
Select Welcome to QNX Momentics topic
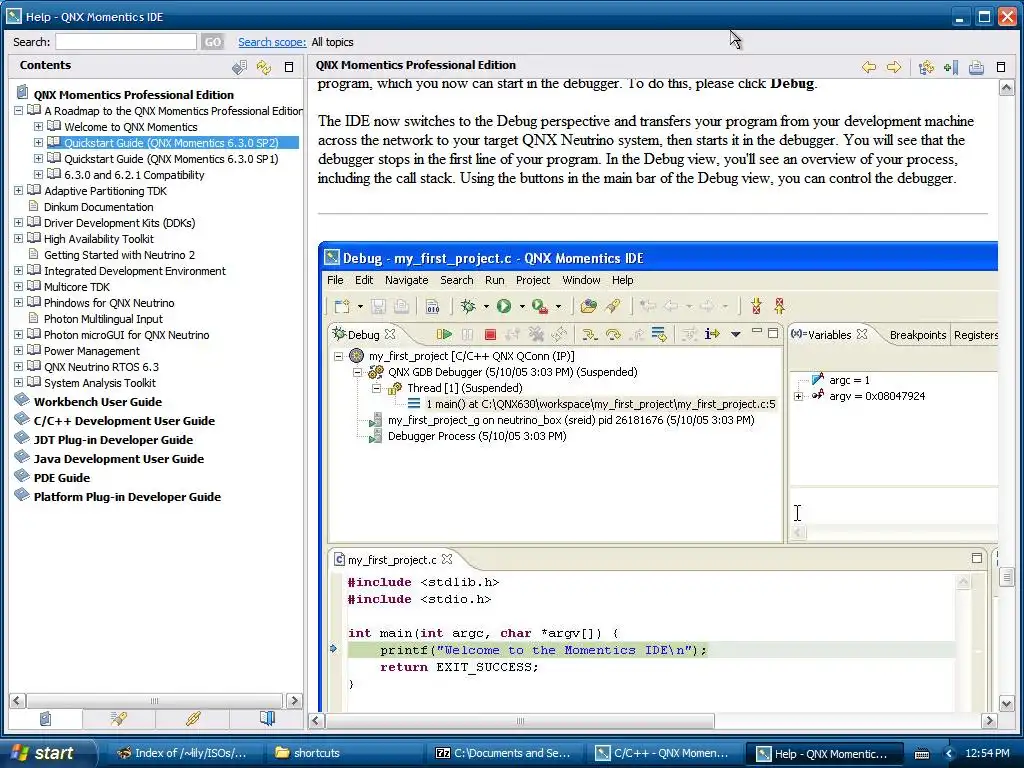(131, 127)
